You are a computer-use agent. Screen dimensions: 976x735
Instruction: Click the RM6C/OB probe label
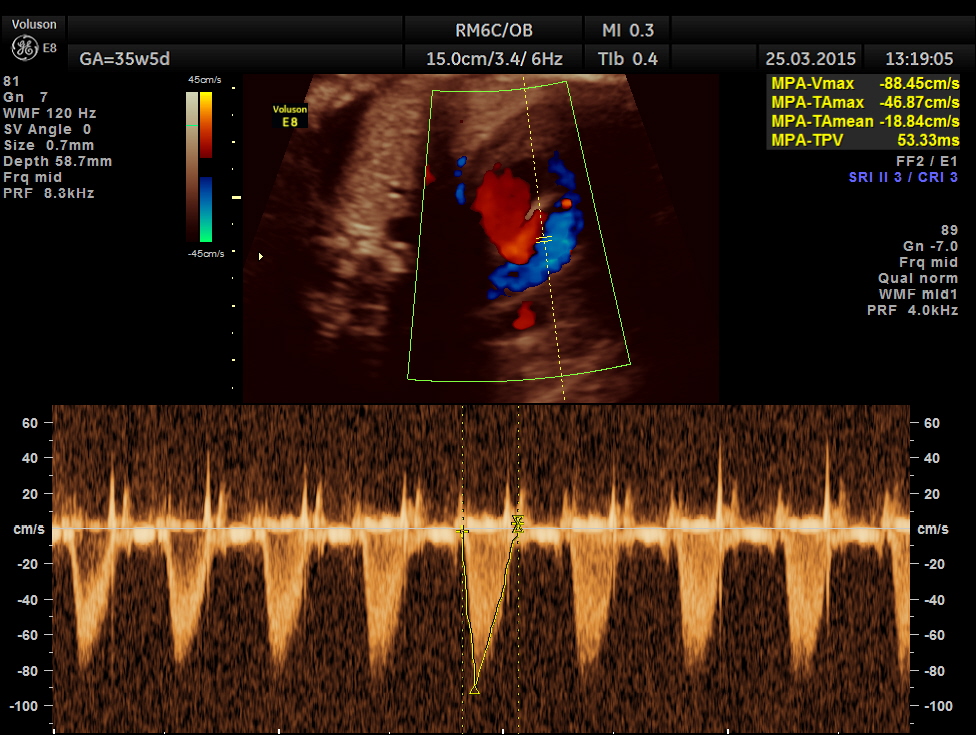(x=493, y=30)
